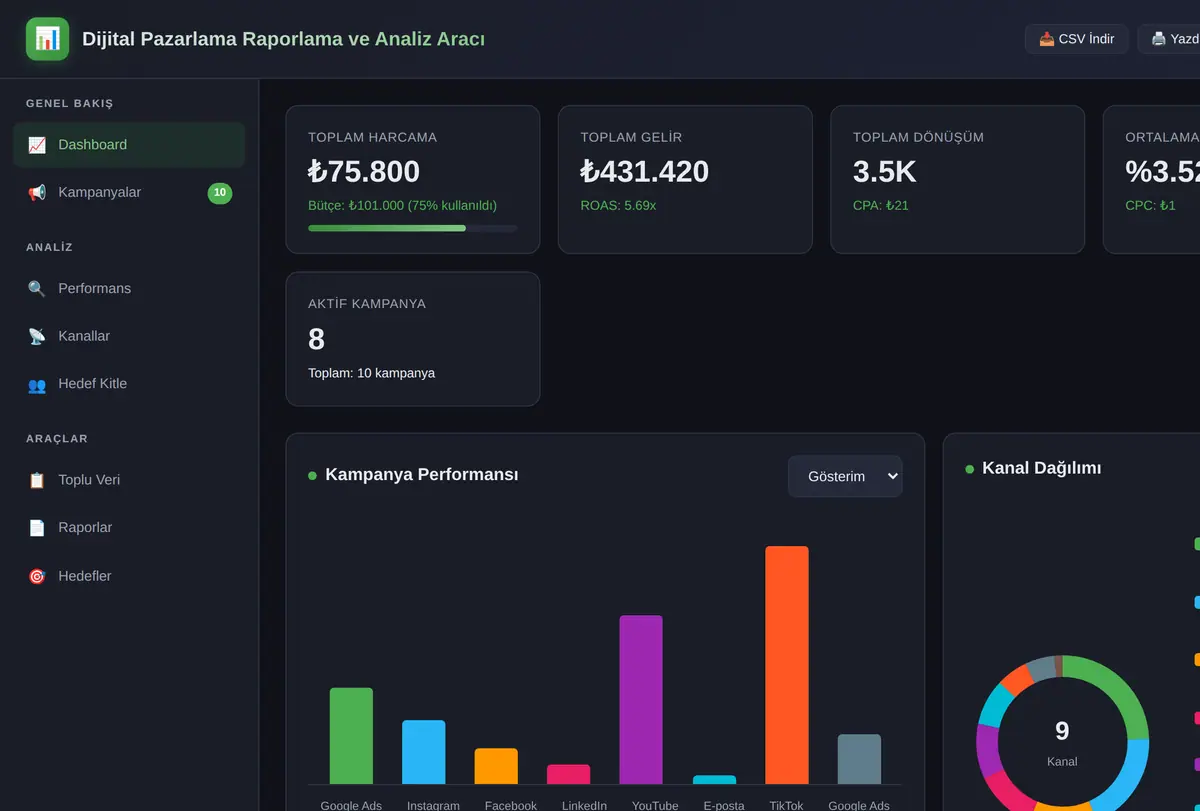
Task: Click the "ROAS: 5.69x" text
Action: (x=618, y=206)
